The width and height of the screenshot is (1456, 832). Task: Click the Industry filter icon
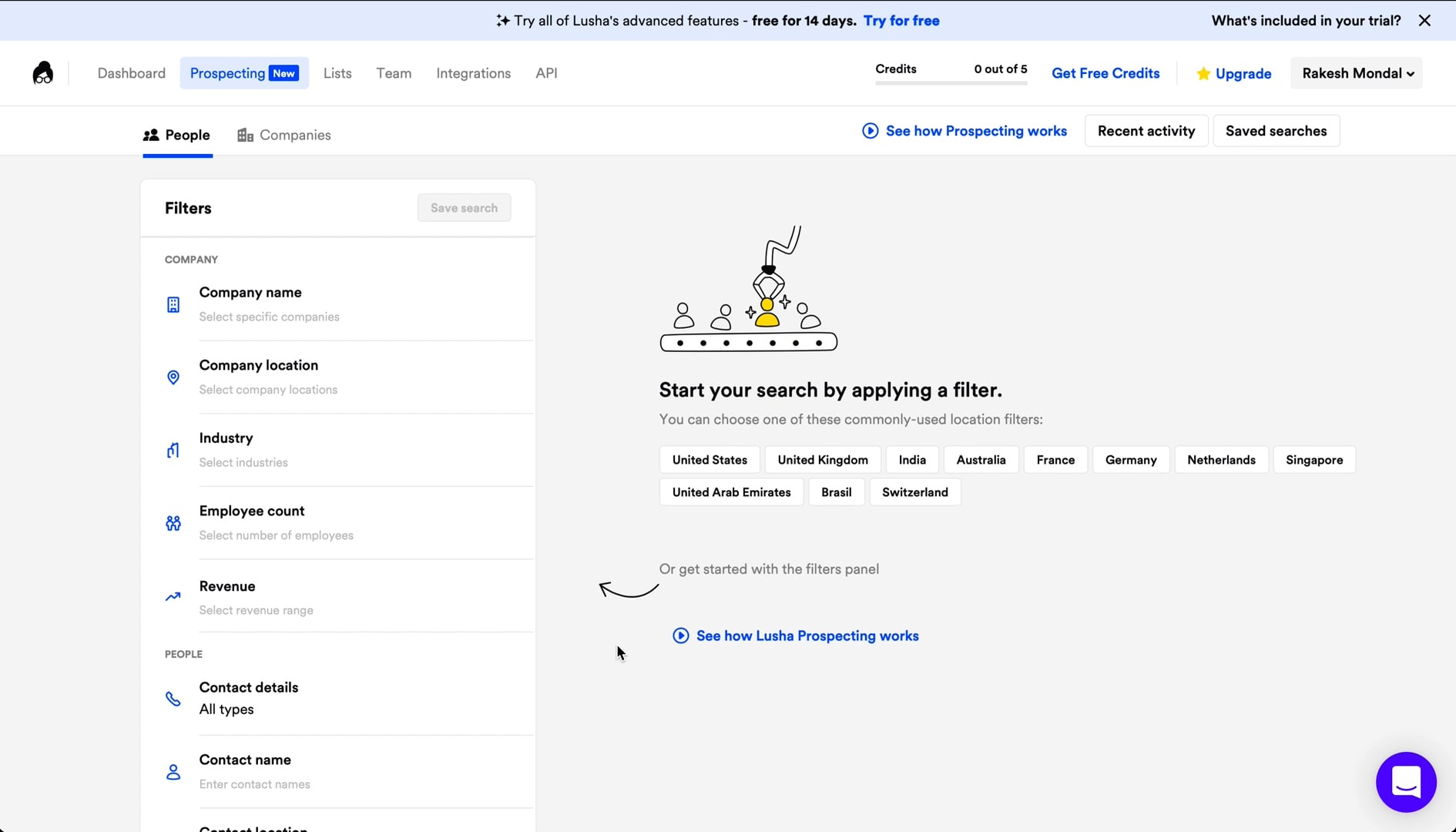point(173,450)
